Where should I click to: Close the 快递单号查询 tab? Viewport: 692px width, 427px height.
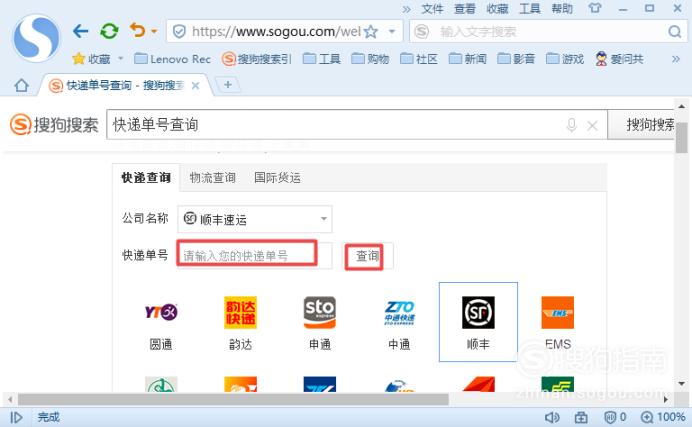196,86
